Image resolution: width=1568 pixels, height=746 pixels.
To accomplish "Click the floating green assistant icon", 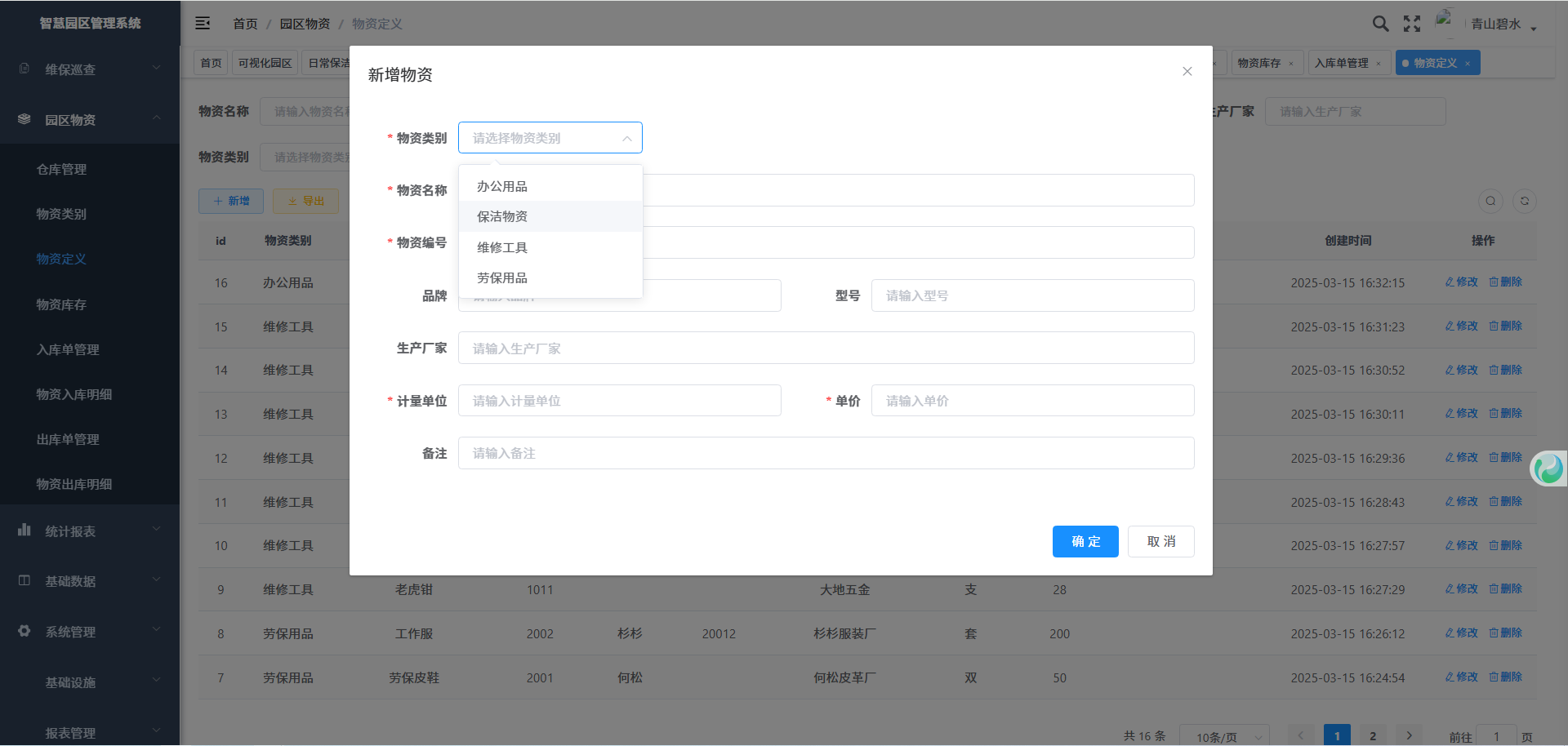I will (1548, 468).
